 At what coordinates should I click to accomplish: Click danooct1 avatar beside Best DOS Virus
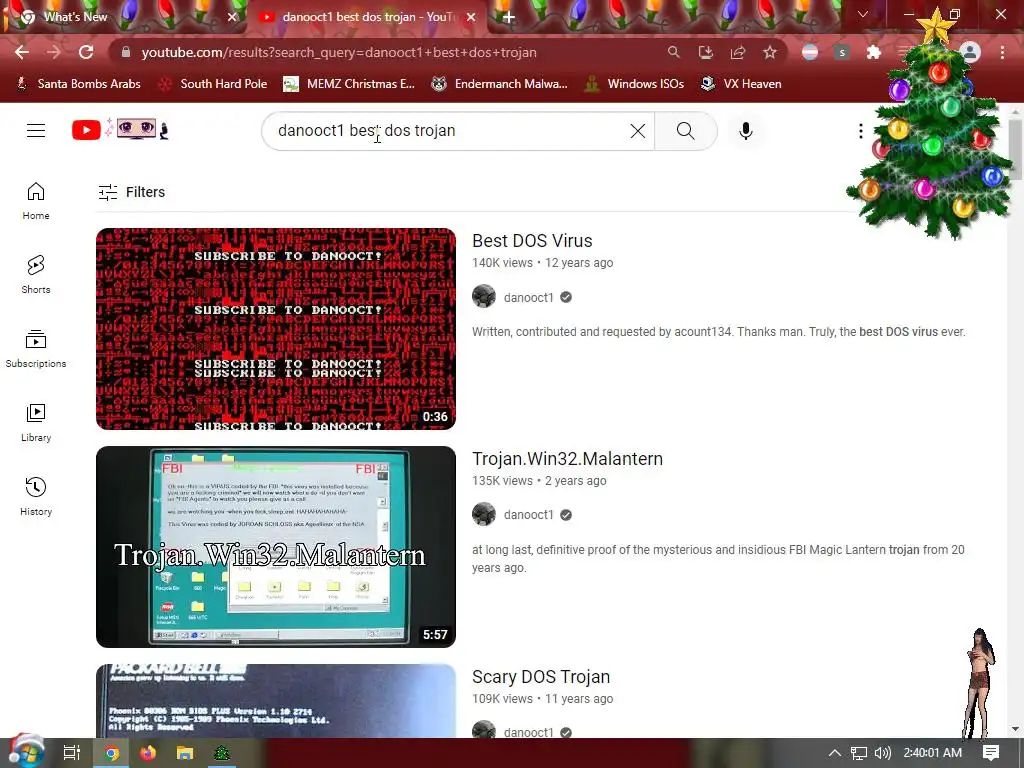point(484,296)
